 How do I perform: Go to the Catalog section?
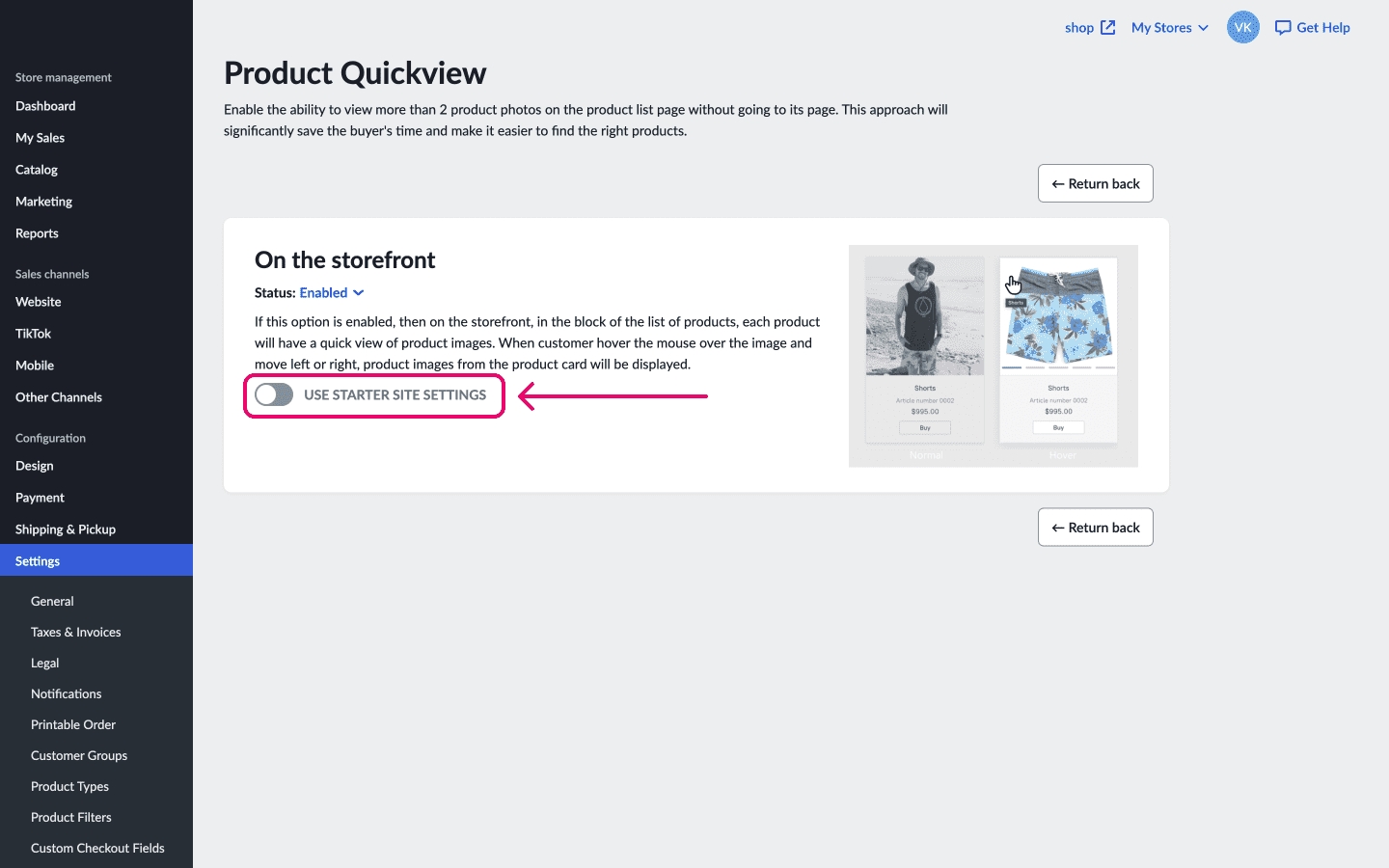(37, 170)
